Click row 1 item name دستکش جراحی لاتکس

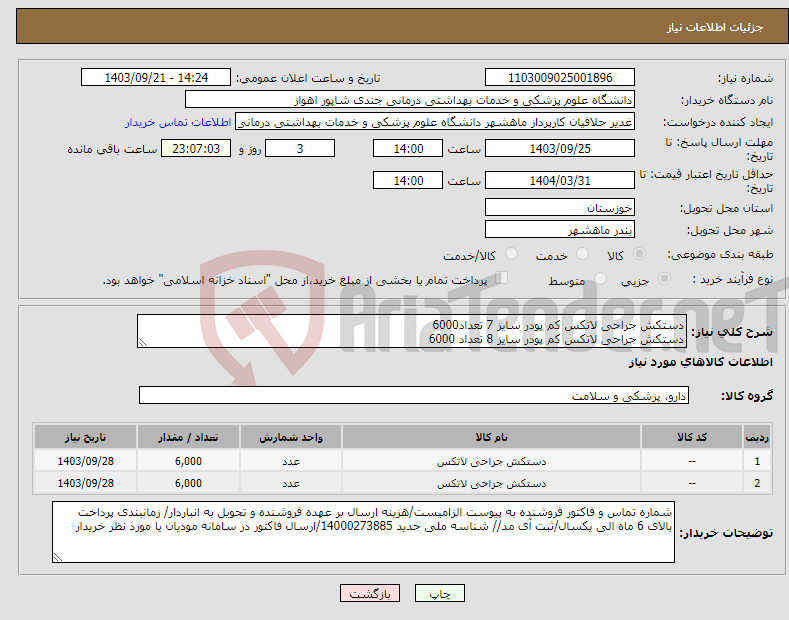(x=491, y=461)
